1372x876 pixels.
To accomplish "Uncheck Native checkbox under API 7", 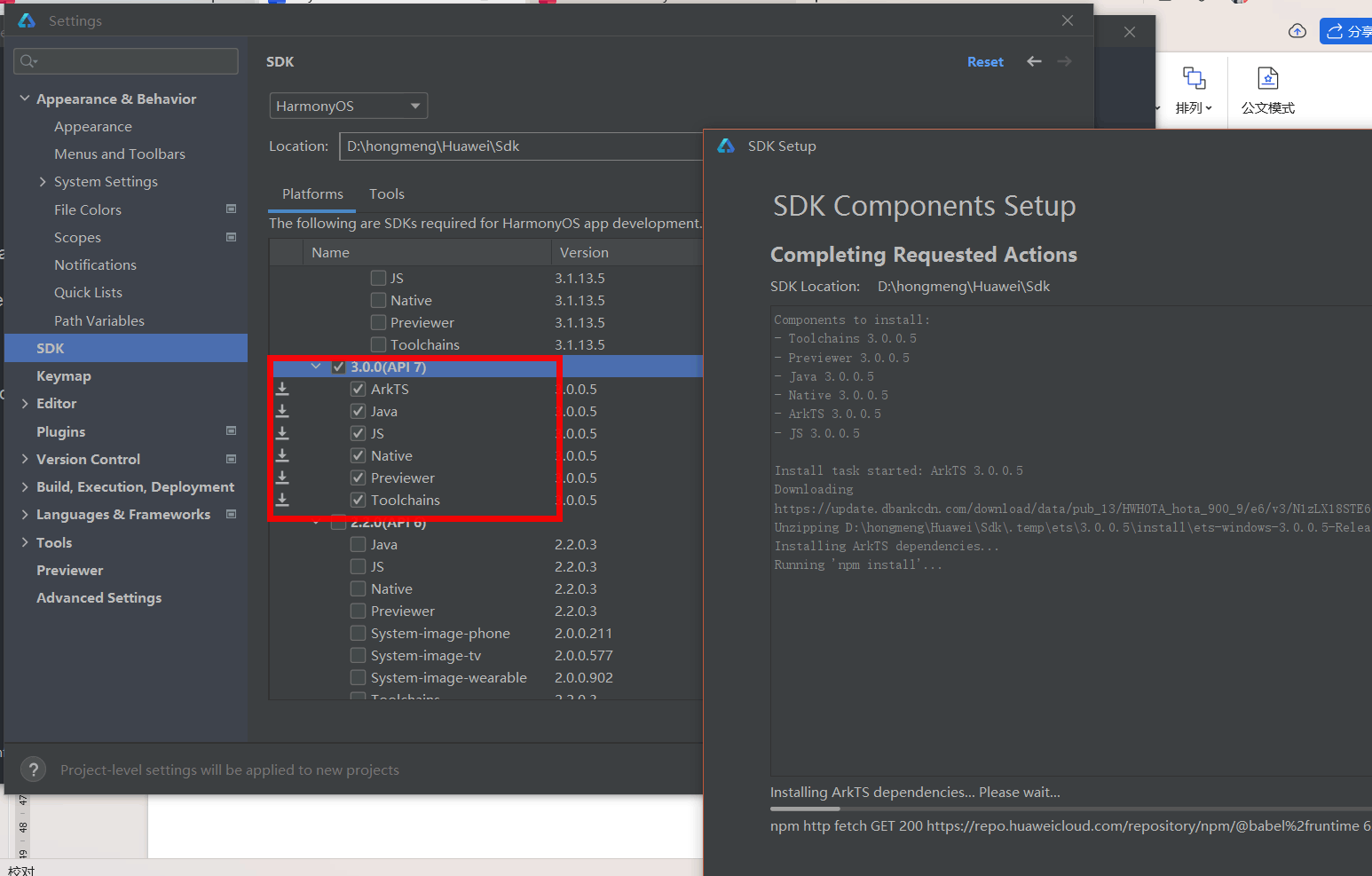I will point(359,455).
